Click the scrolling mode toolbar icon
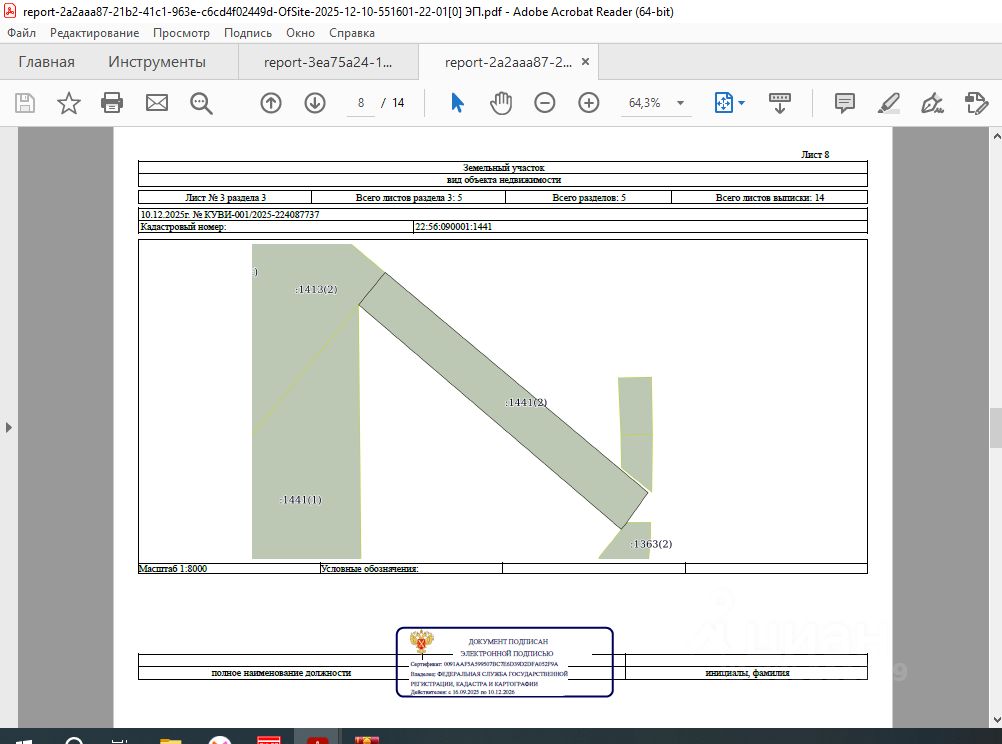The width and height of the screenshot is (1002, 744). [x=780, y=103]
